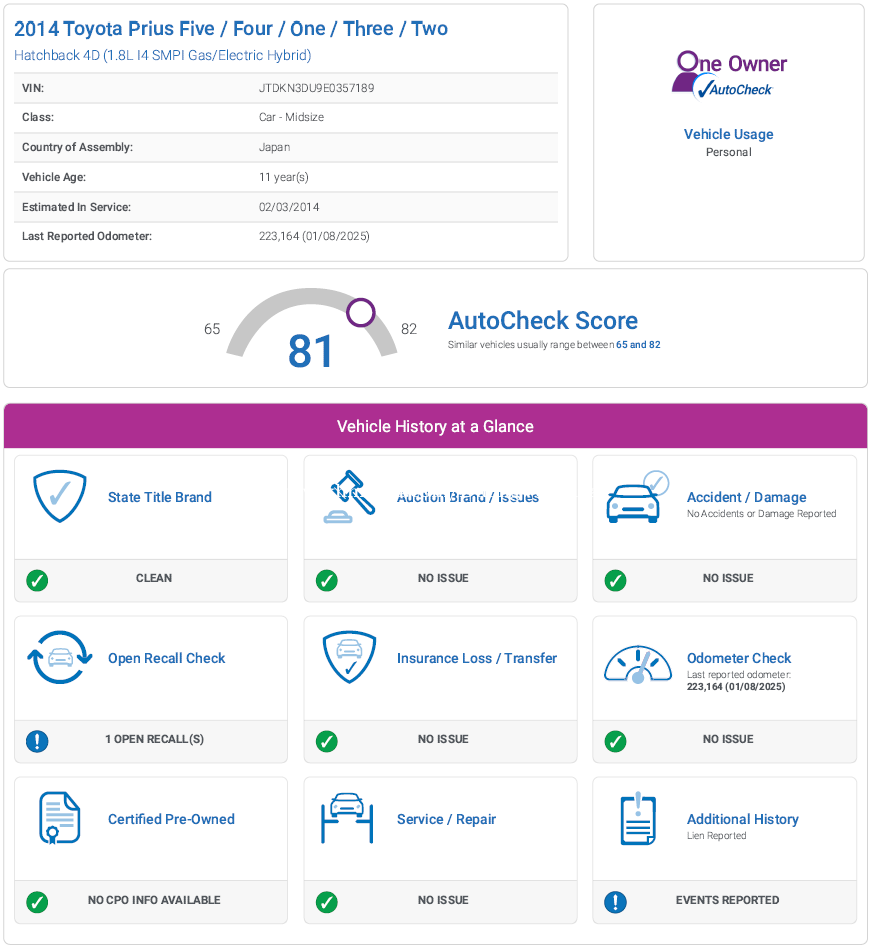Click green checkmark beside CLEAN status
The image size is (872, 951).
37,580
